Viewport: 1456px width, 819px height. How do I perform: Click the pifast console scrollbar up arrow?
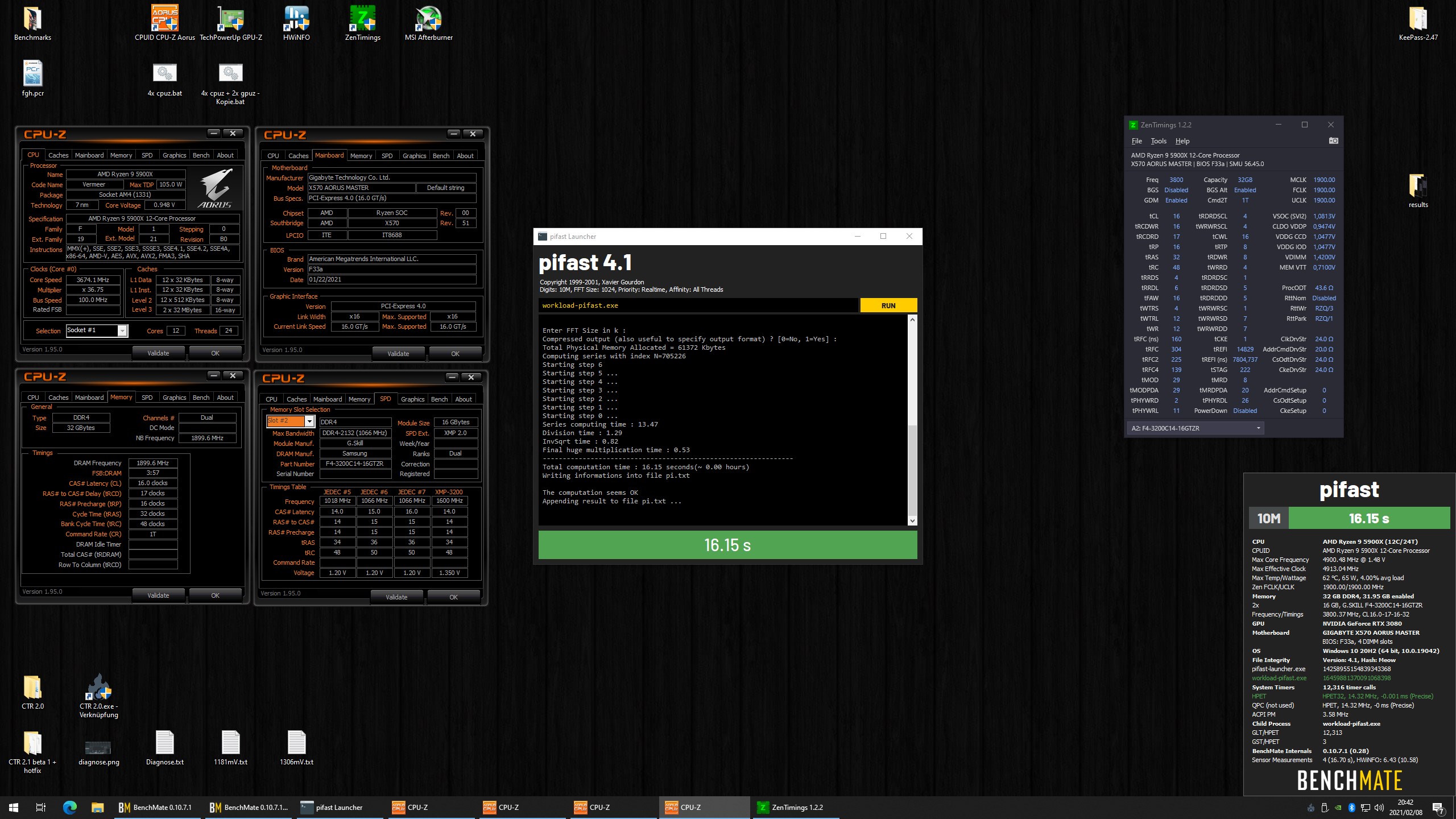pyautogui.click(x=912, y=320)
